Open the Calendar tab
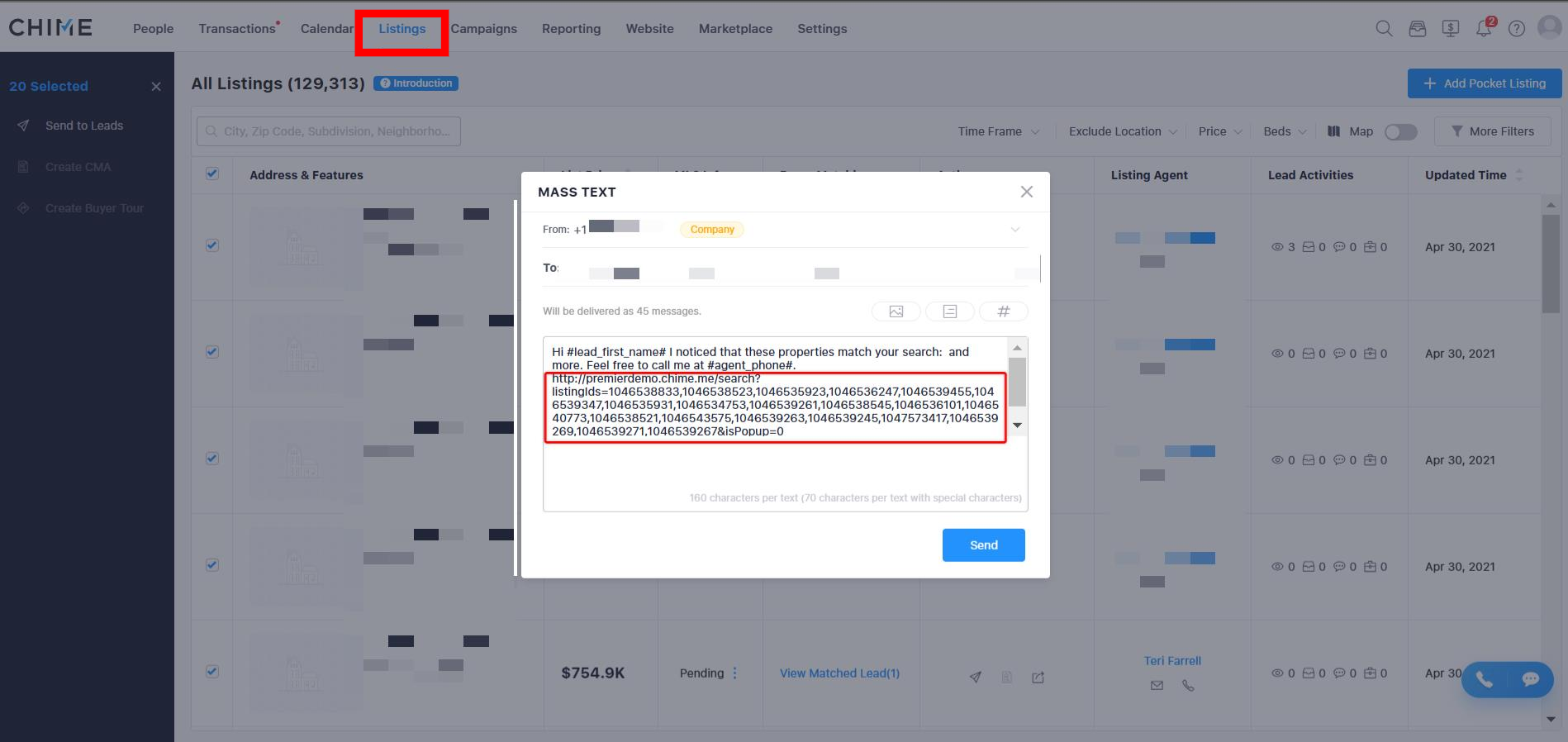The width and height of the screenshot is (1568, 742). tap(327, 29)
